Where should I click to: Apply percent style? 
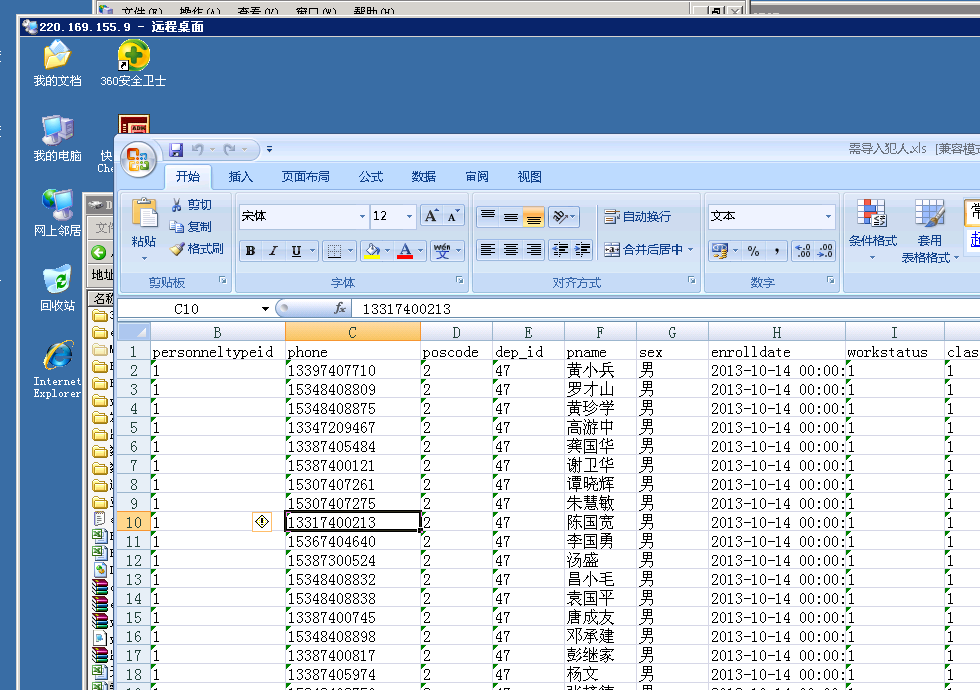[754, 251]
